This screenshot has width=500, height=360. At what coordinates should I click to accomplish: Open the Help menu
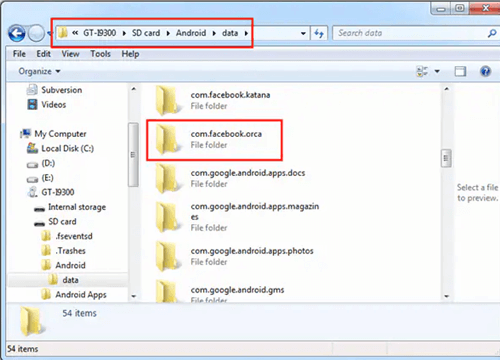point(130,54)
